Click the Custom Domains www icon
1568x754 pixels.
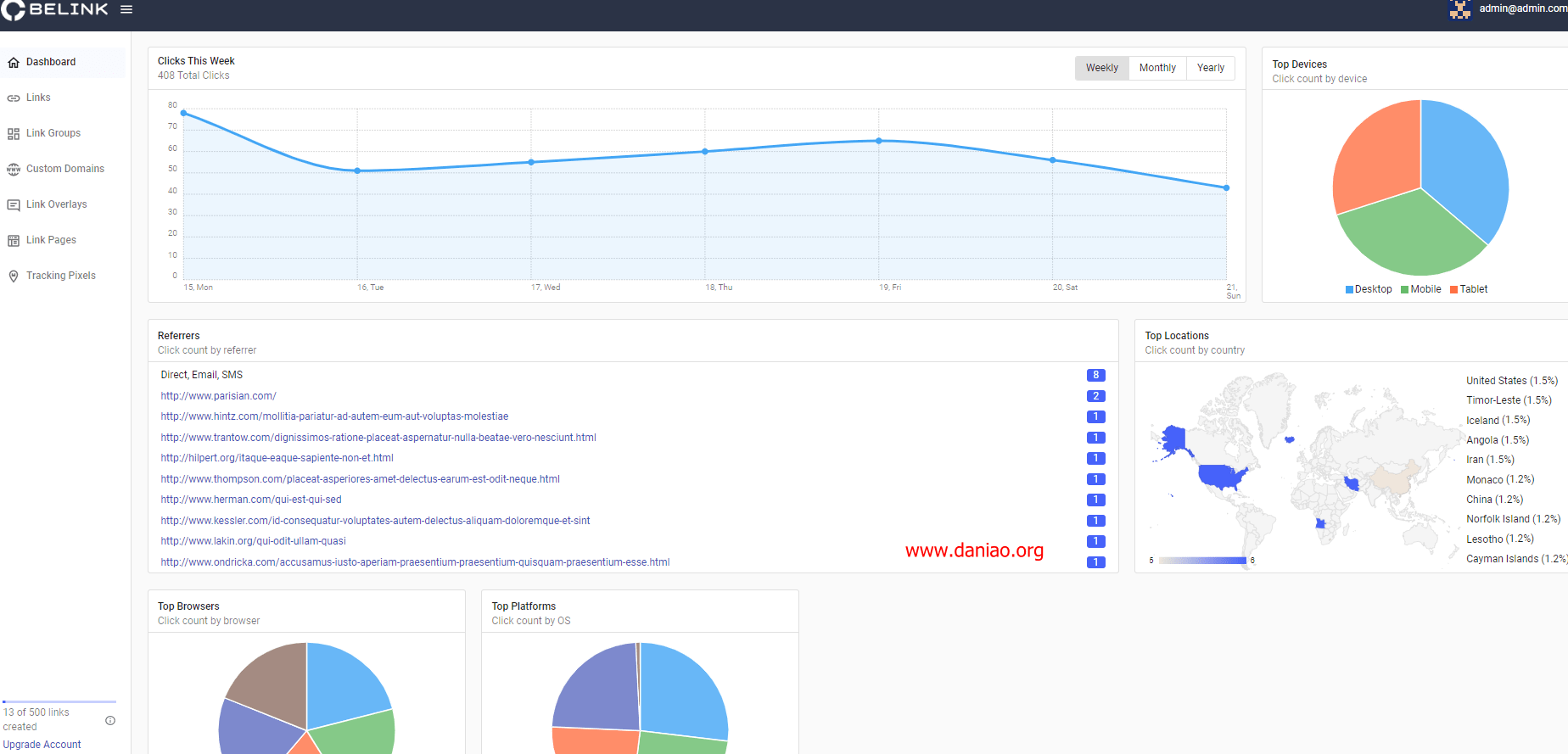pyautogui.click(x=14, y=170)
